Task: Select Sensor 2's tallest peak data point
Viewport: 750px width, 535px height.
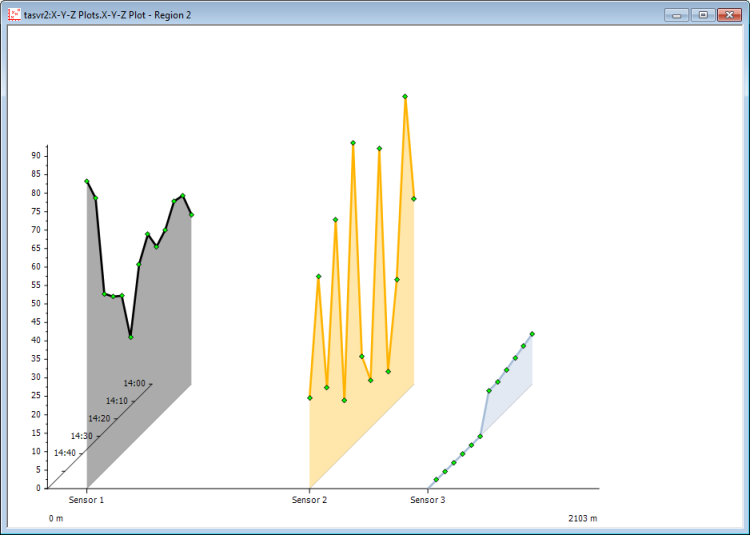Action: (x=405, y=97)
